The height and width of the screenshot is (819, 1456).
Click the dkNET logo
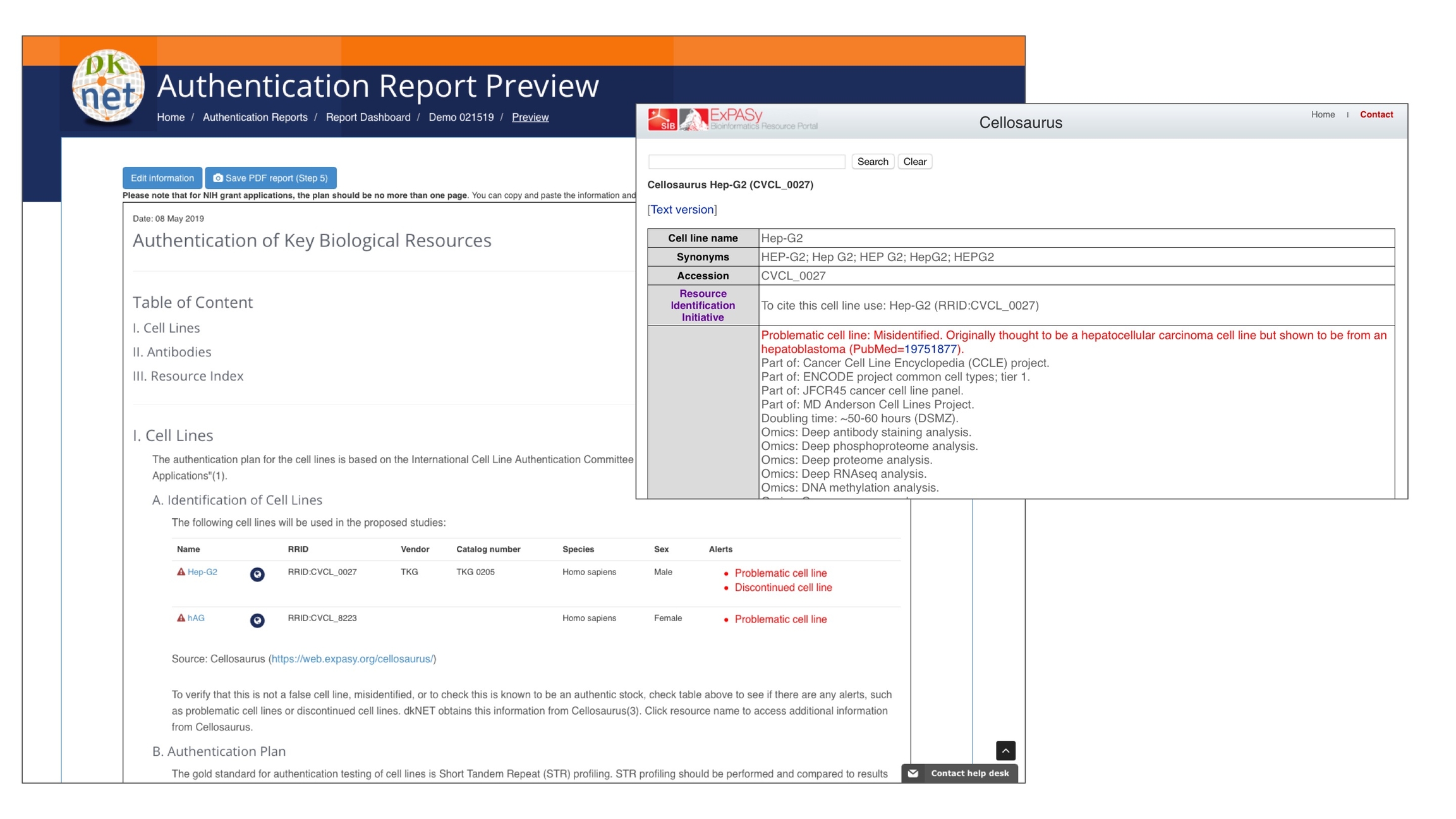pyautogui.click(x=108, y=87)
